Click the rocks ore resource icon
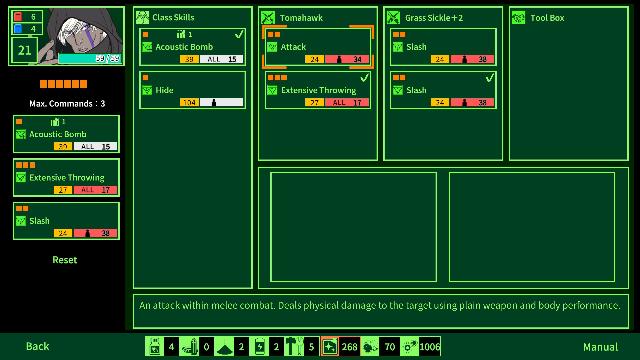Image resolution: width=640 pixels, height=360 pixels. (369, 347)
